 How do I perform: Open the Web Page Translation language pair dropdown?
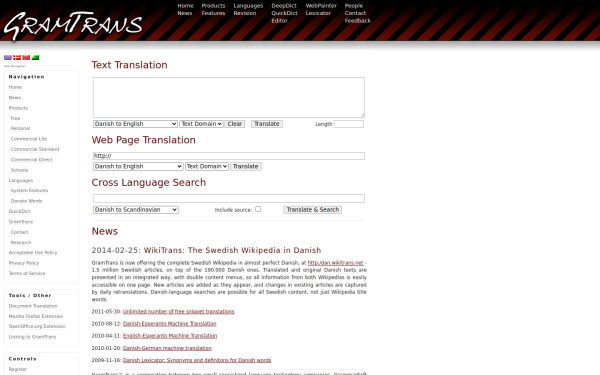tap(138, 166)
